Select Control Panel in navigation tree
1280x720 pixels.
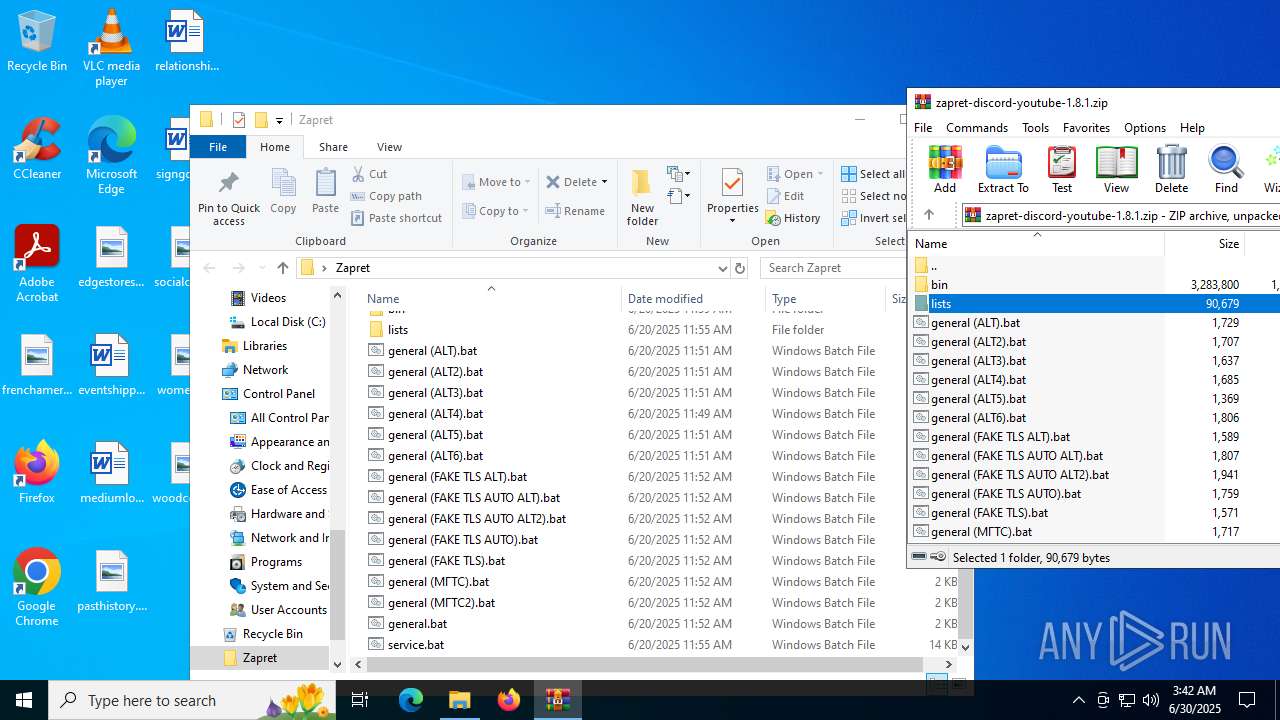coord(278,394)
